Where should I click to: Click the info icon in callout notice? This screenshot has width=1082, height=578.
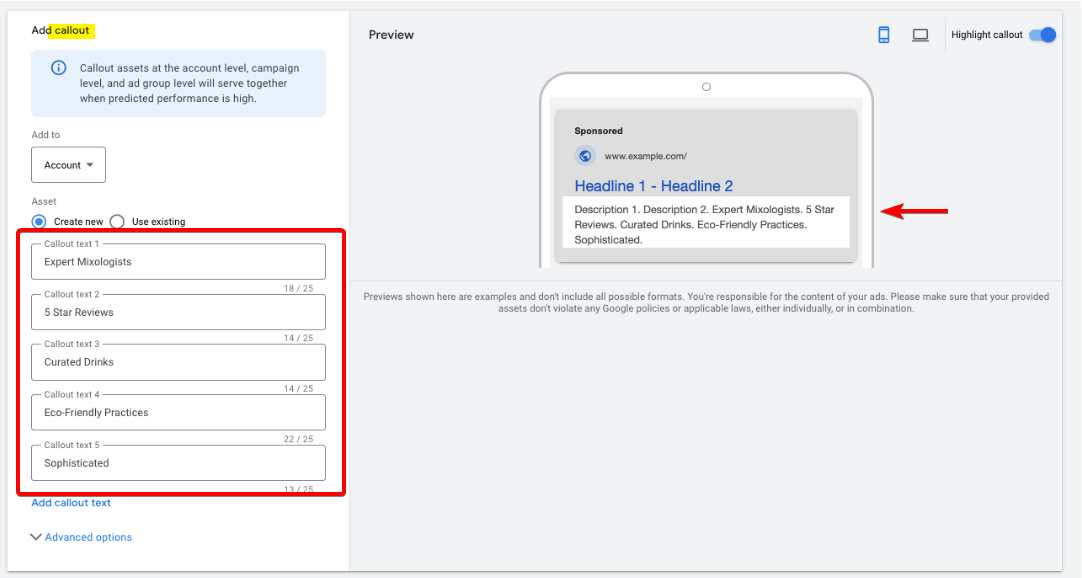(x=59, y=69)
